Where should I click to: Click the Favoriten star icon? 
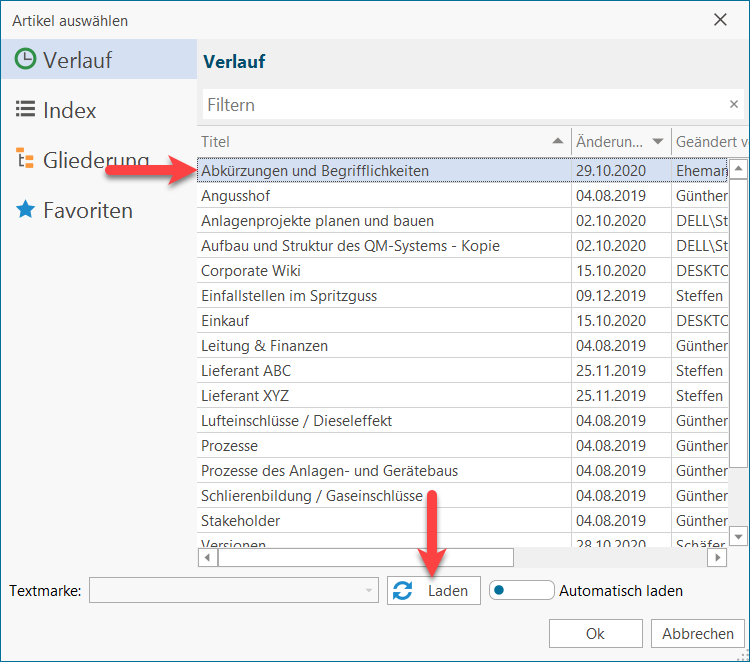(25, 210)
